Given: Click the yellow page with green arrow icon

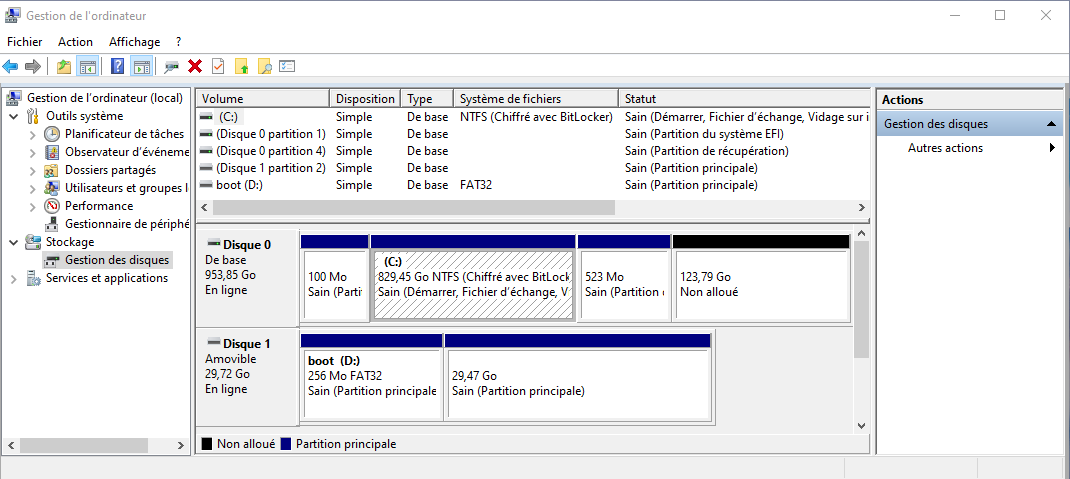Looking at the screenshot, I should 242,66.
